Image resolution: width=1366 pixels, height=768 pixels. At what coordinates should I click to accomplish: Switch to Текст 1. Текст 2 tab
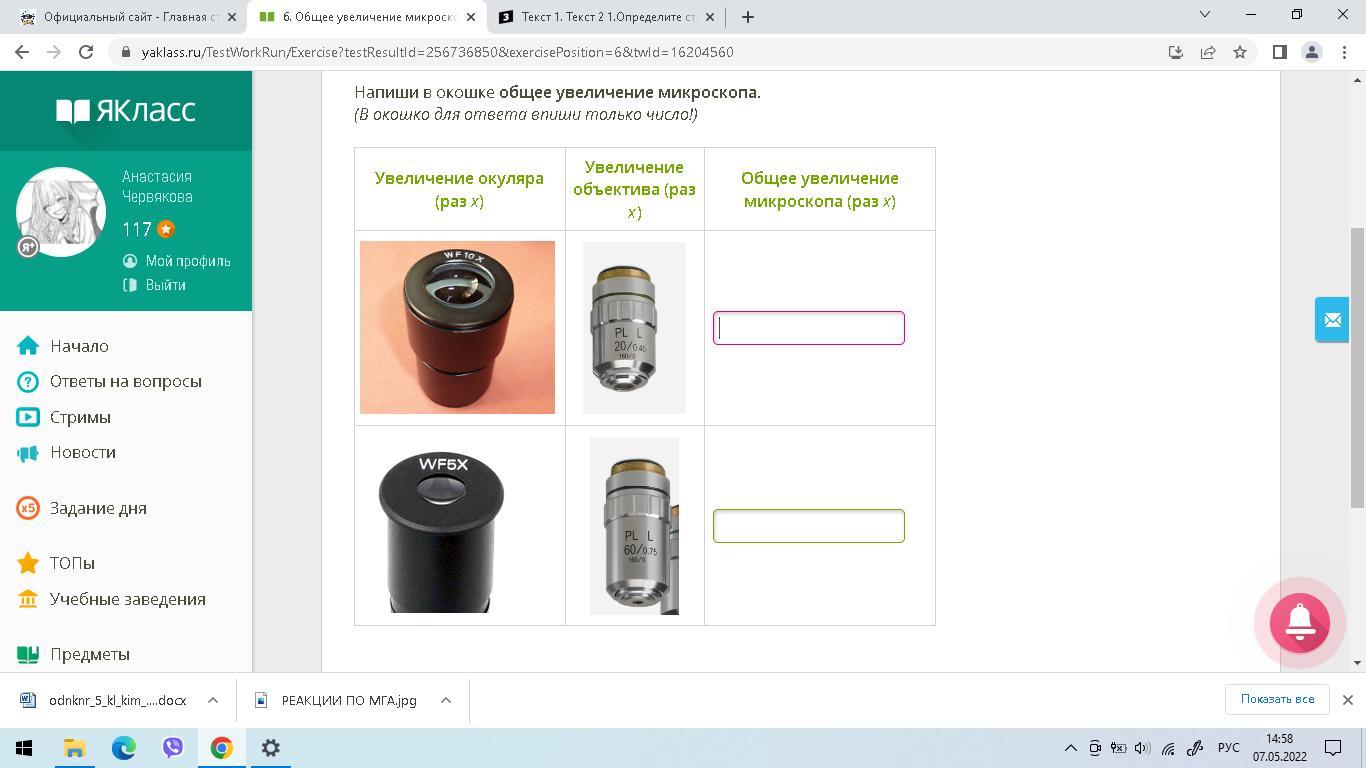point(600,17)
